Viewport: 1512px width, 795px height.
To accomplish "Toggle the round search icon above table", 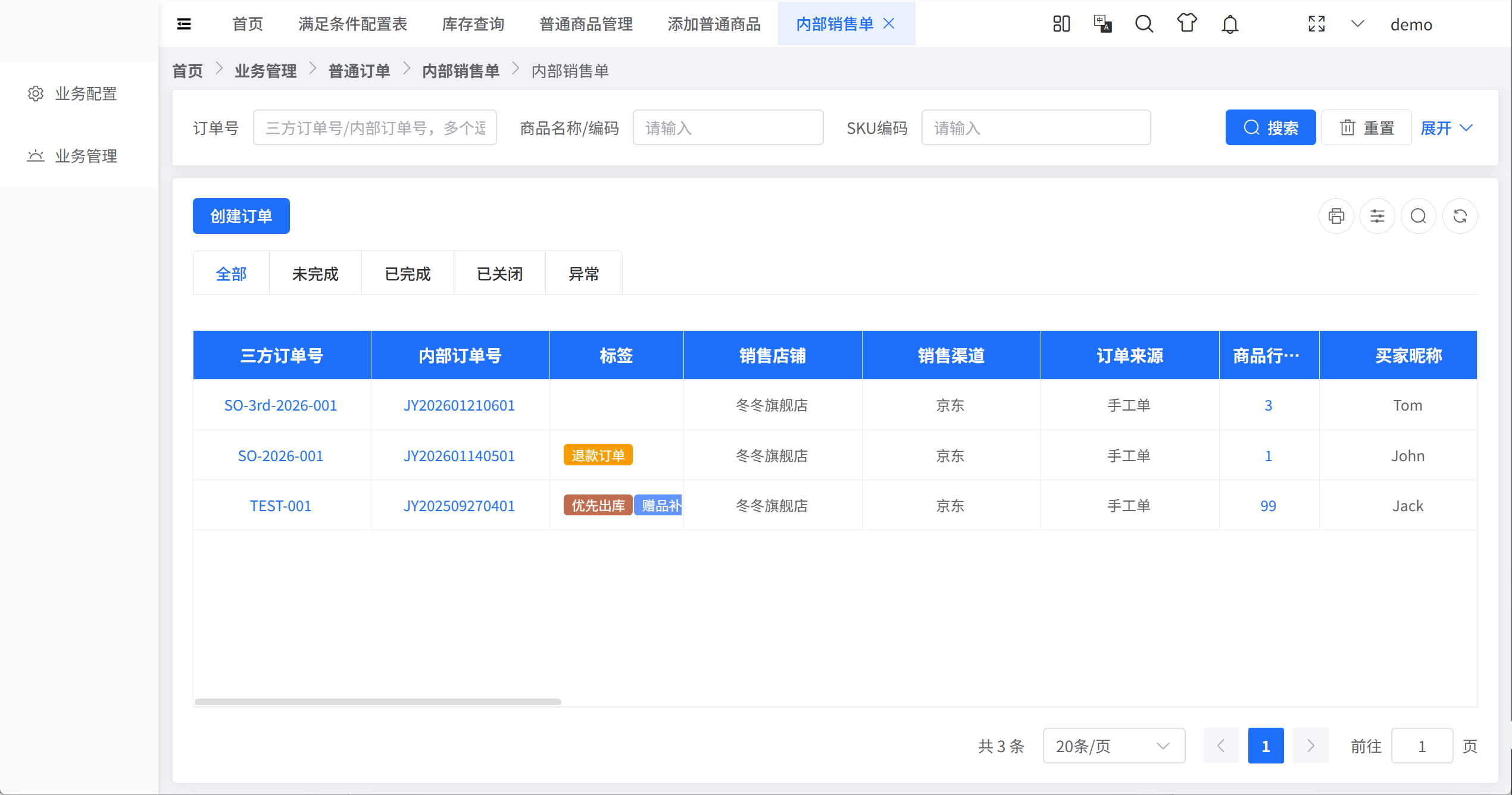I will [x=1419, y=216].
